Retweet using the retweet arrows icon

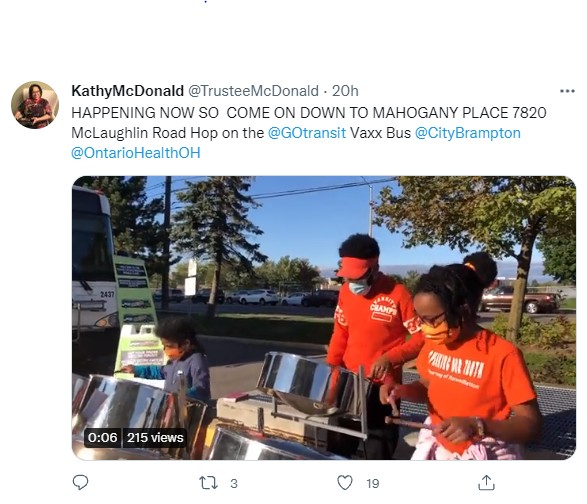click(x=208, y=483)
